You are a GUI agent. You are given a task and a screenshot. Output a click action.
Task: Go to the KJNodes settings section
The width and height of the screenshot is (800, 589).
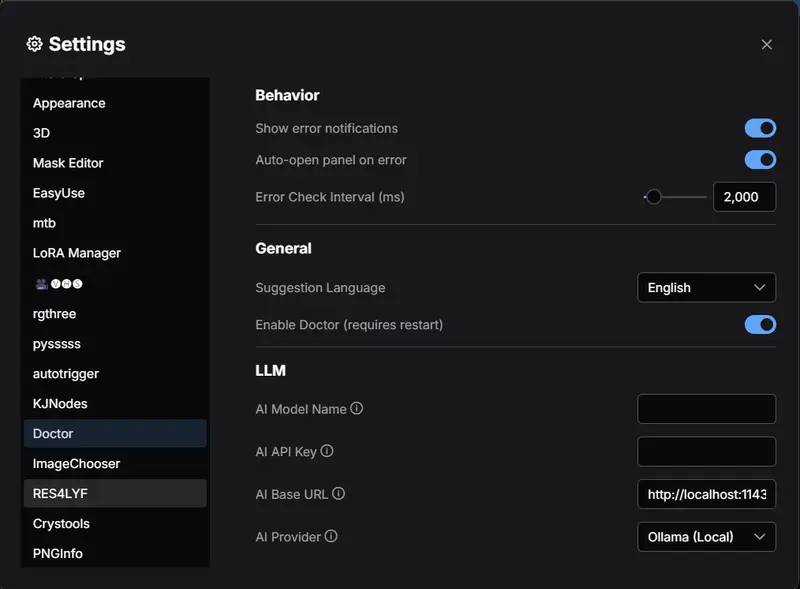pyautogui.click(x=60, y=404)
